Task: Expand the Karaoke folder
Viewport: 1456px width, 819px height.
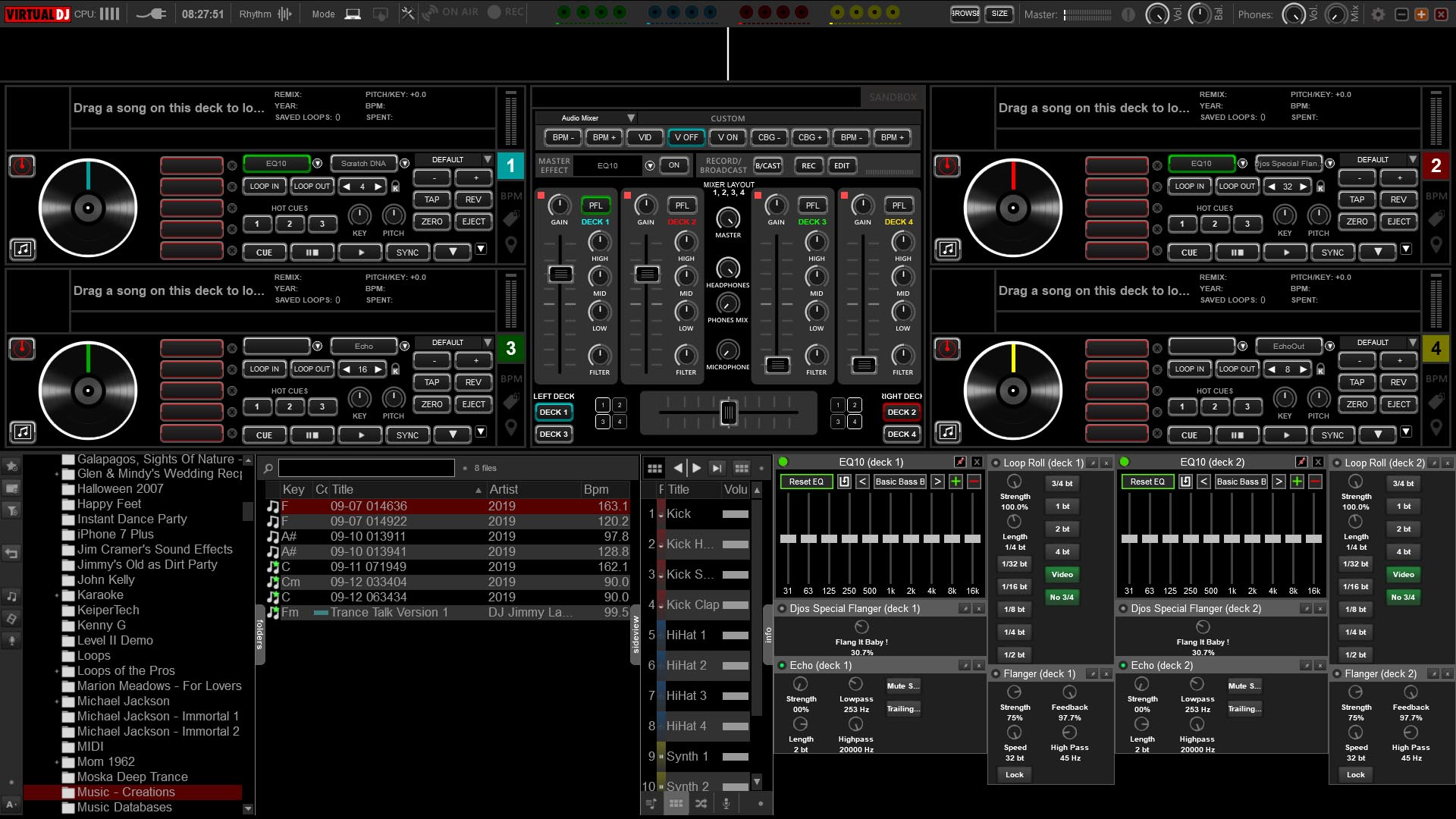Action: (57, 595)
